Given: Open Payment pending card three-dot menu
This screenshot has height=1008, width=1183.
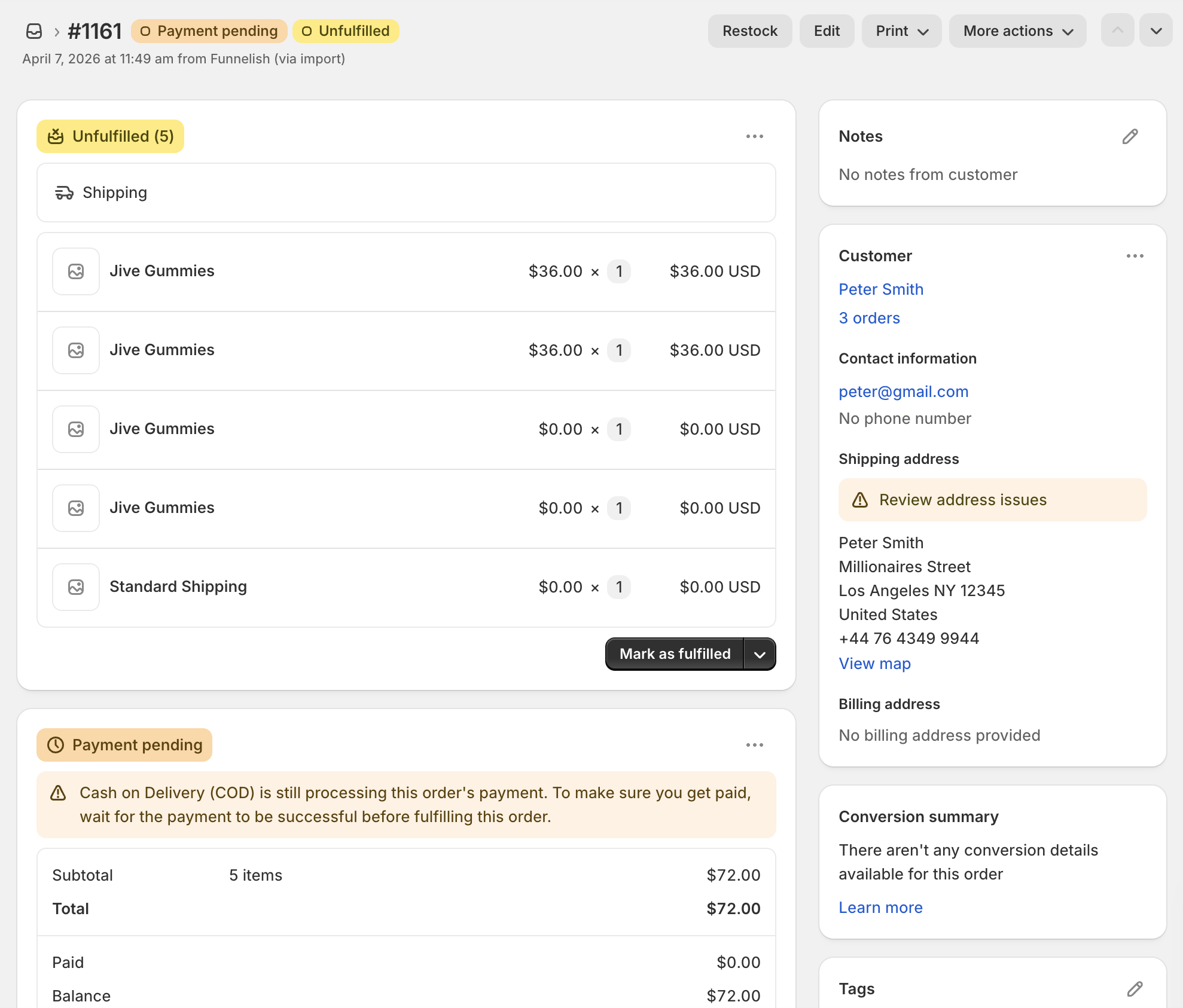Looking at the screenshot, I should [x=754, y=745].
